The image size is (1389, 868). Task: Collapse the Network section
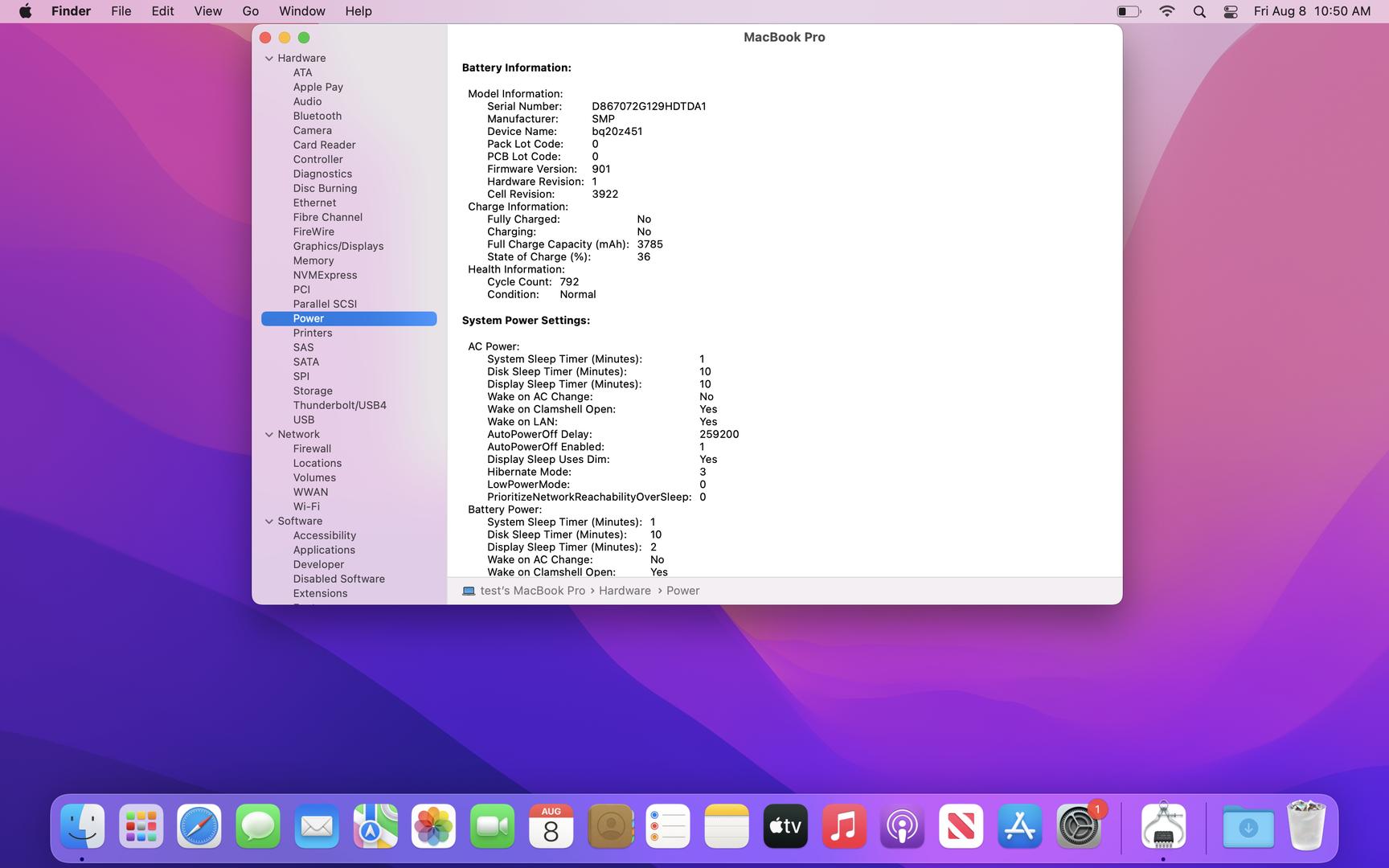pos(269,434)
